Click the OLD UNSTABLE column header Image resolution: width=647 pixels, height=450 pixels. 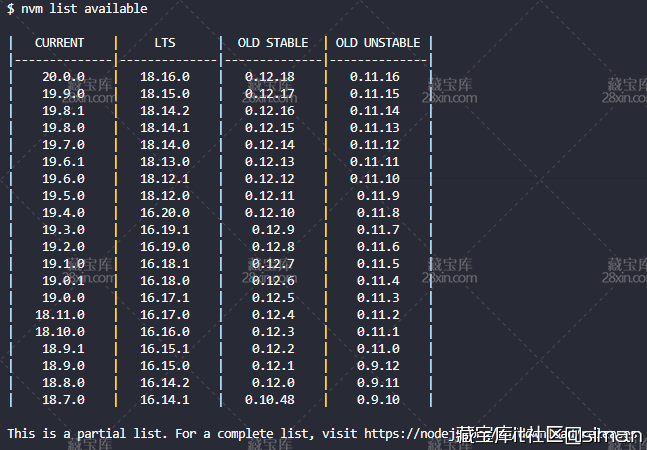pyautogui.click(x=377, y=43)
